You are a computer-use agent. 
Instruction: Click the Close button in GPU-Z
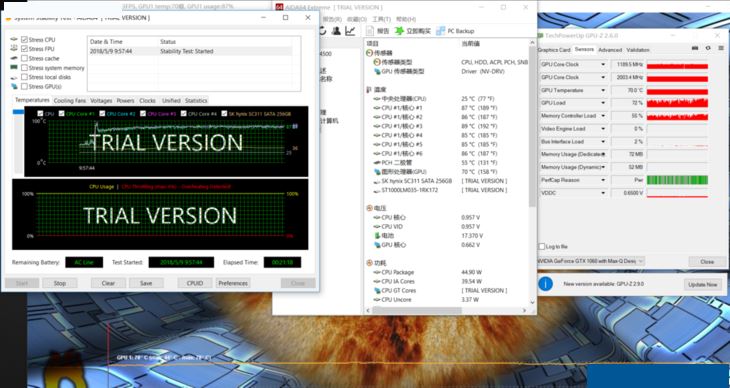[x=707, y=262]
